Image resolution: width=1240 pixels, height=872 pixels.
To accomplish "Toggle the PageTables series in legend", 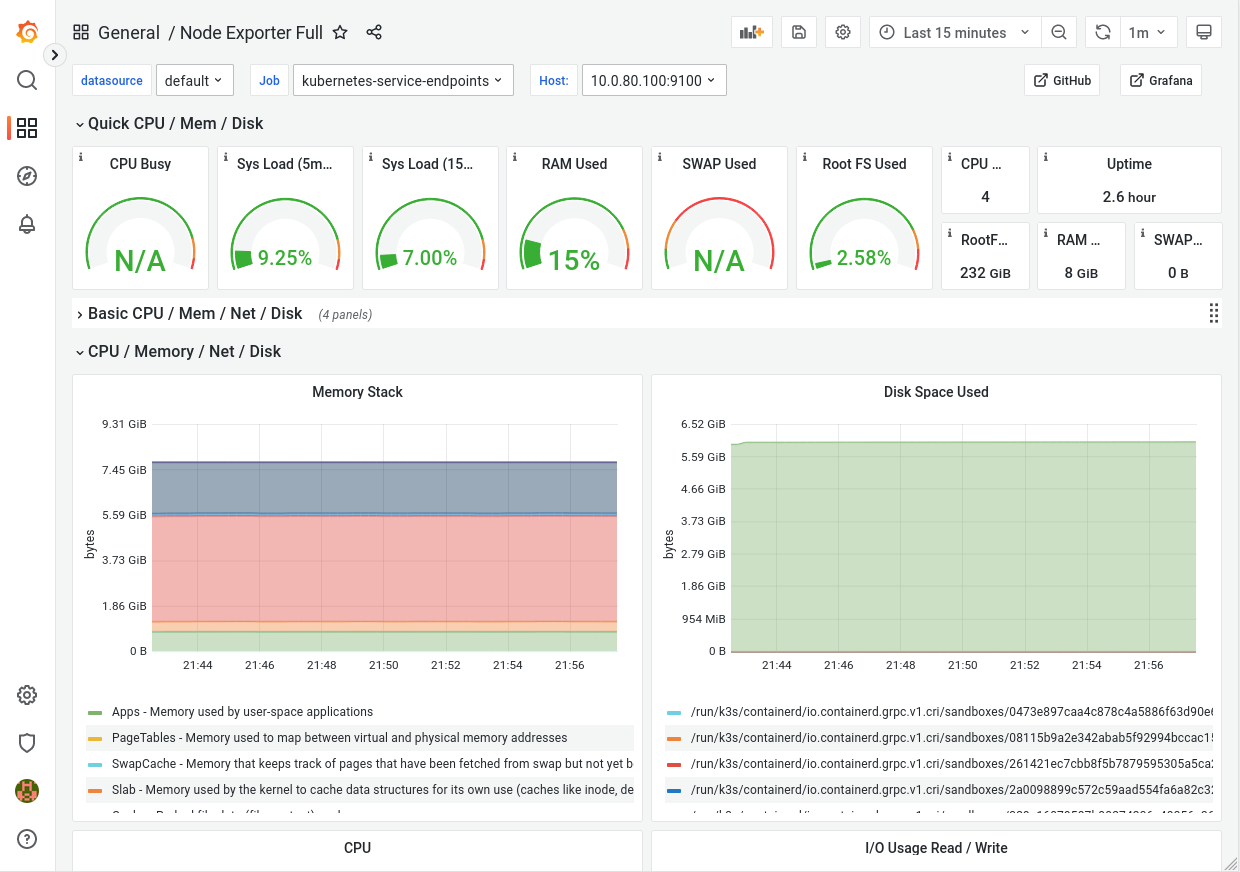I will tap(339, 738).
